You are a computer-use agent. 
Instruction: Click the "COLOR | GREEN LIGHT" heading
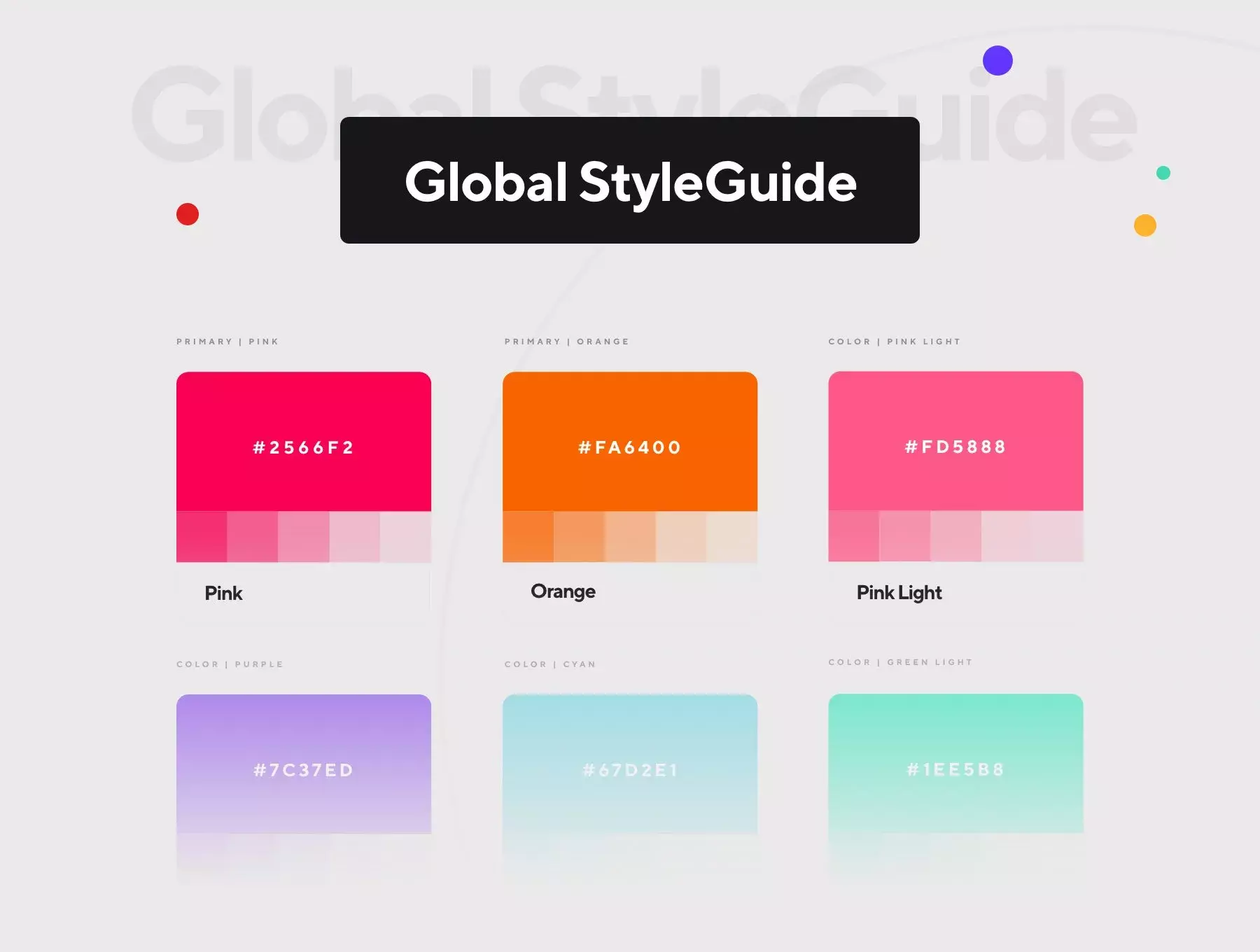coord(900,662)
